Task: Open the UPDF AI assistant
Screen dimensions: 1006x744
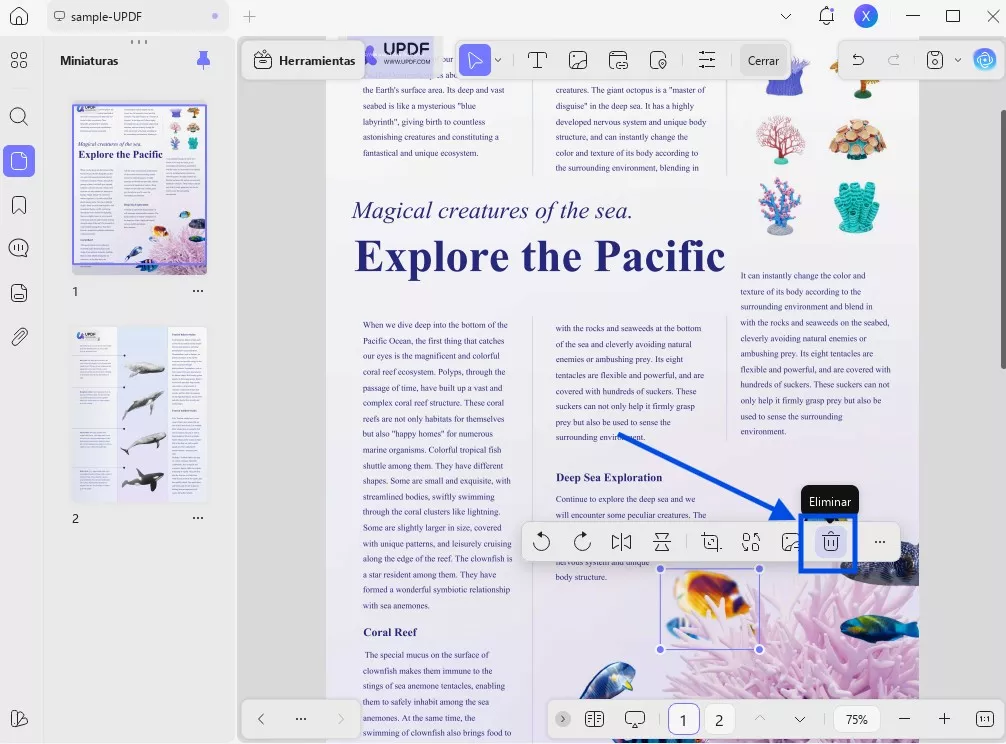Action: point(985,60)
